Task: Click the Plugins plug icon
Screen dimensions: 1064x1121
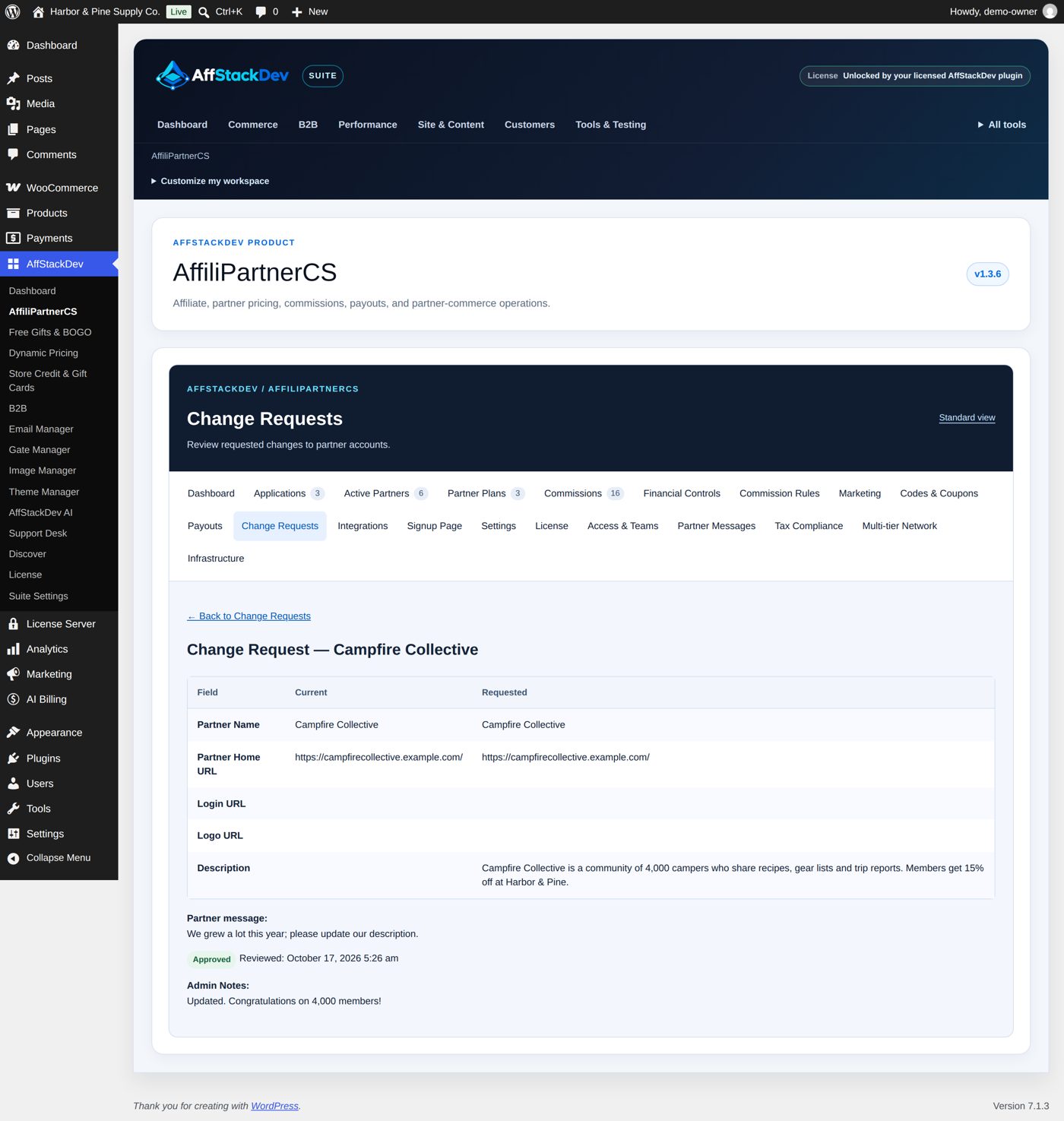Action: 13,758
